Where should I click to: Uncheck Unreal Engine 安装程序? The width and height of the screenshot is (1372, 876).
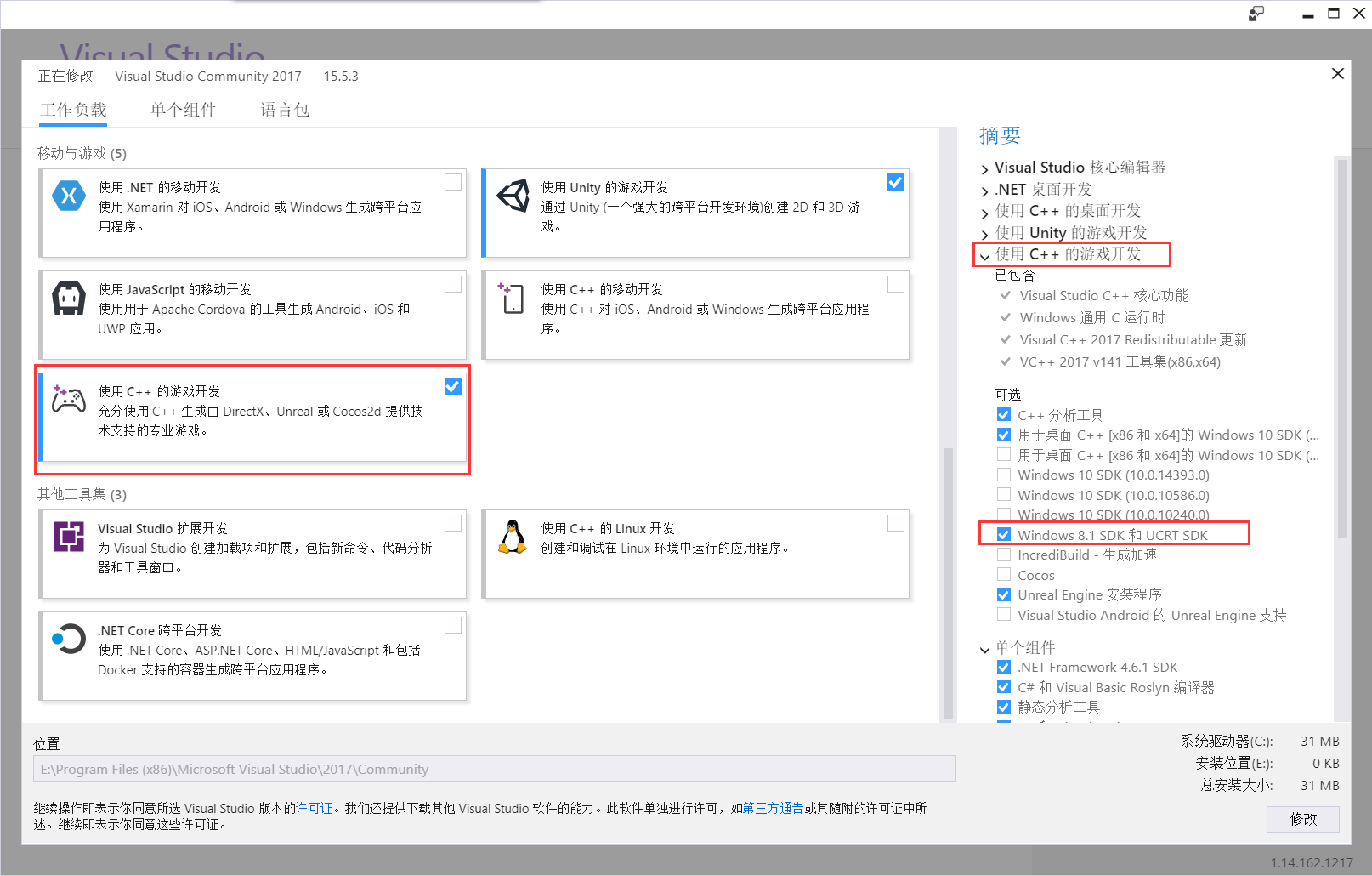pos(1004,594)
